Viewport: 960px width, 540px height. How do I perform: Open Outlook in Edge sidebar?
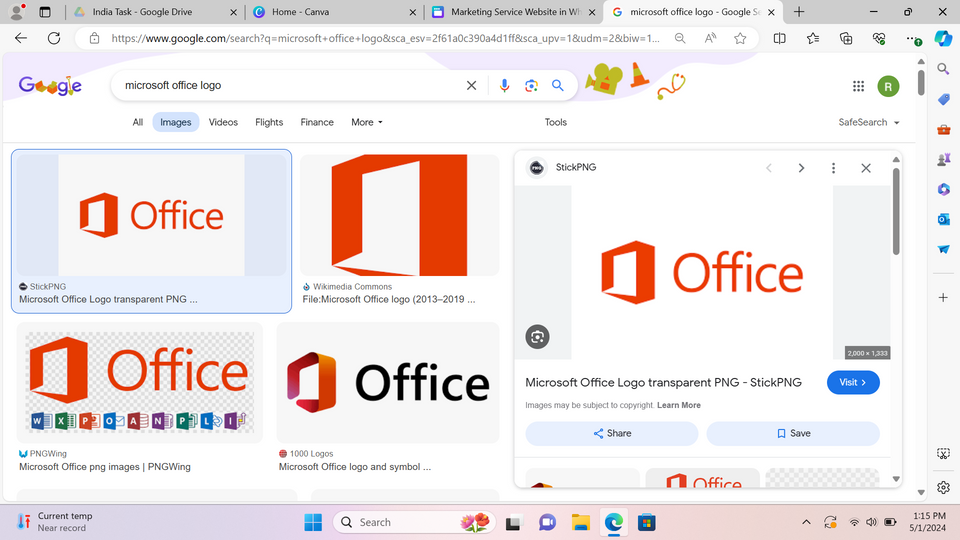pos(943,219)
